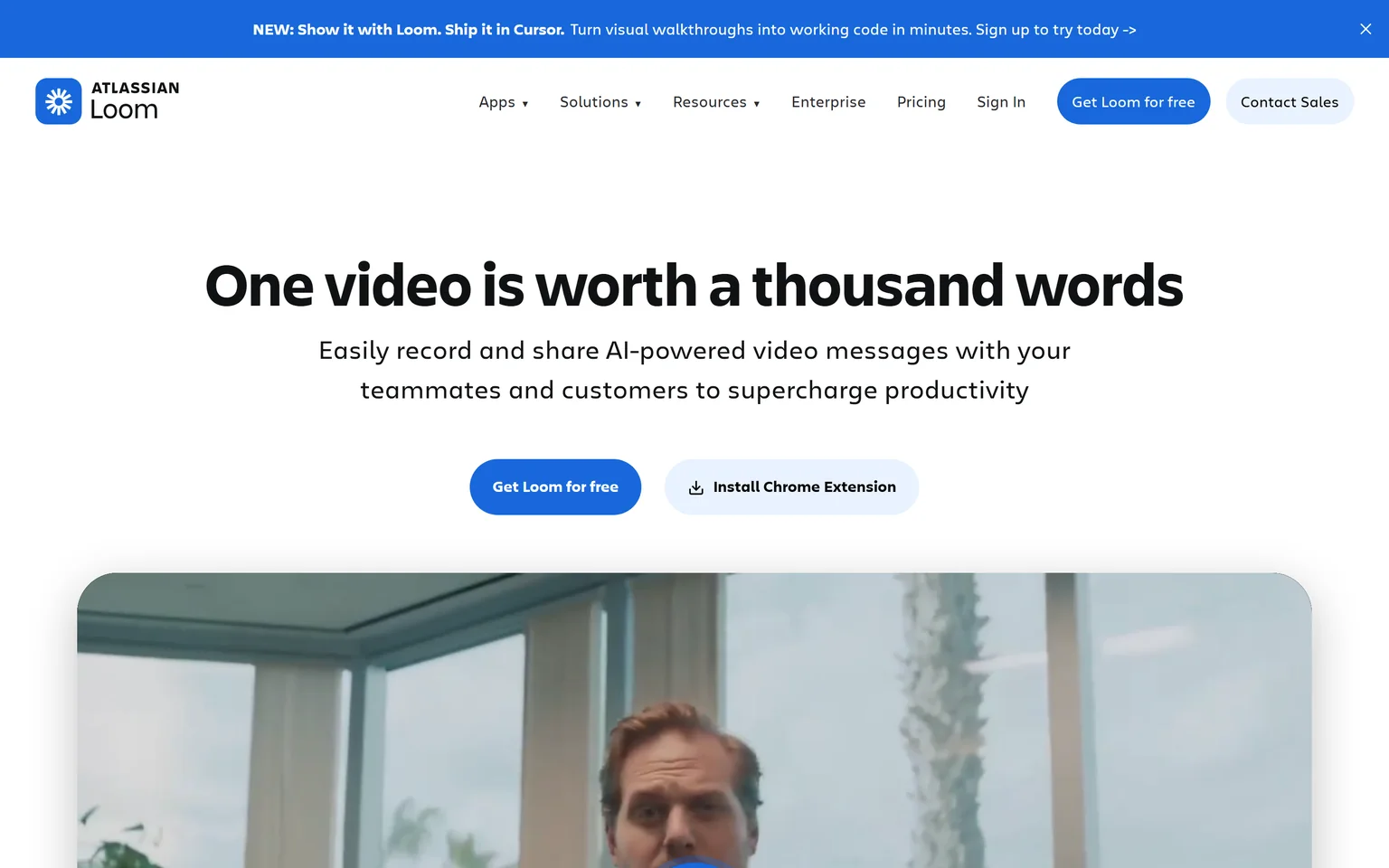This screenshot has width=1389, height=868.
Task: Expand the Solutions dropdown menu
Action: (x=600, y=102)
